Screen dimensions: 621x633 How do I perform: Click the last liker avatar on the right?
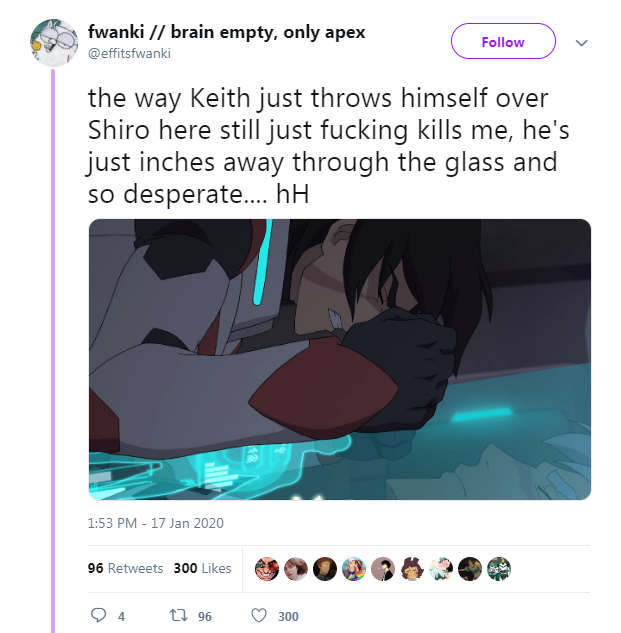[499, 569]
